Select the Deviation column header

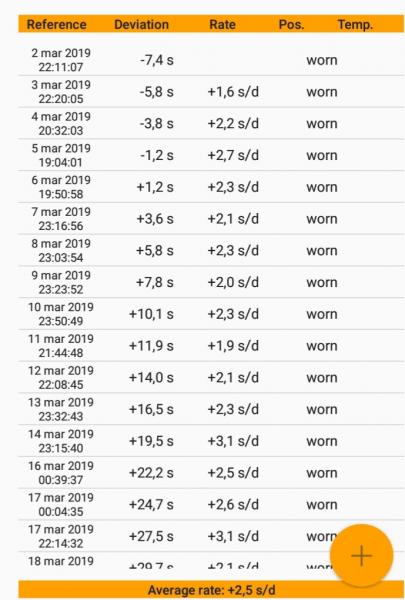(141, 24)
